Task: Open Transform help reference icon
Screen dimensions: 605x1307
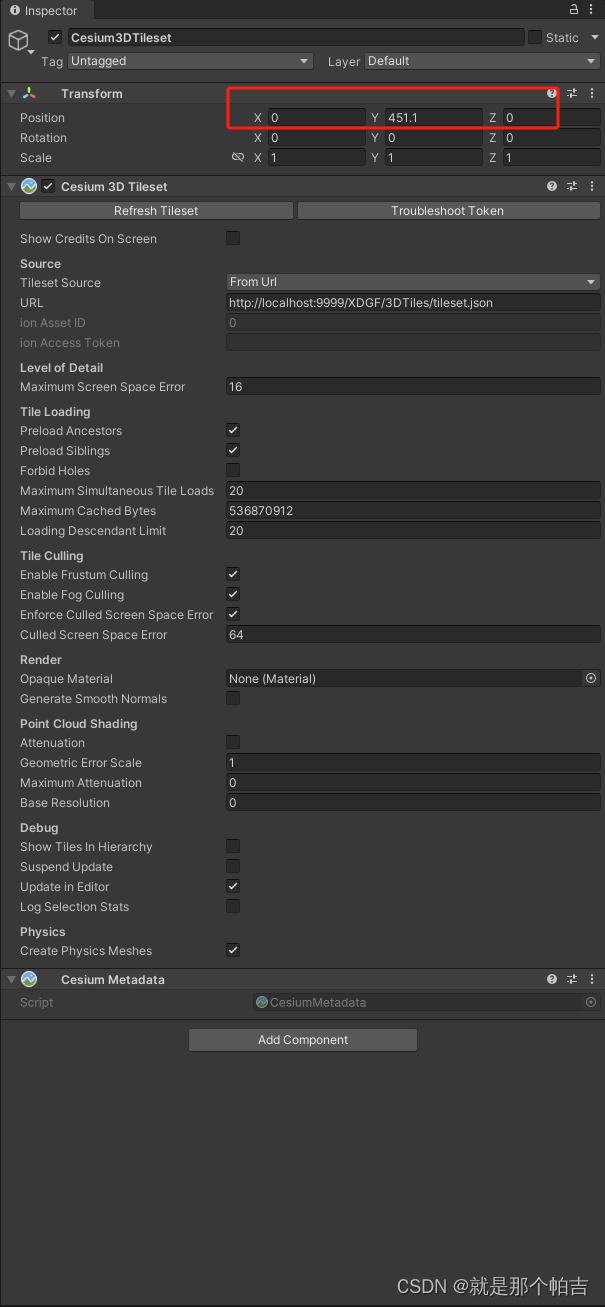Action: click(x=552, y=93)
